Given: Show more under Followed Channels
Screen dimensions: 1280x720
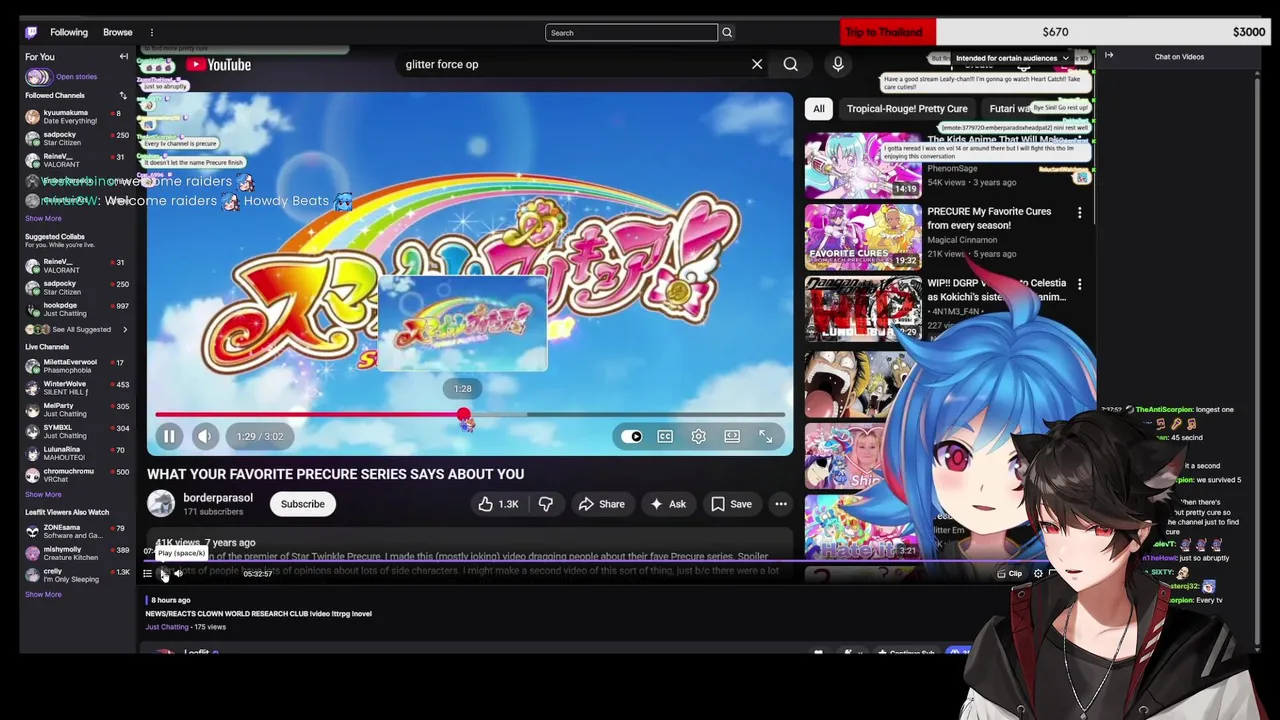Looking at the screenshot, I should 43,218.
